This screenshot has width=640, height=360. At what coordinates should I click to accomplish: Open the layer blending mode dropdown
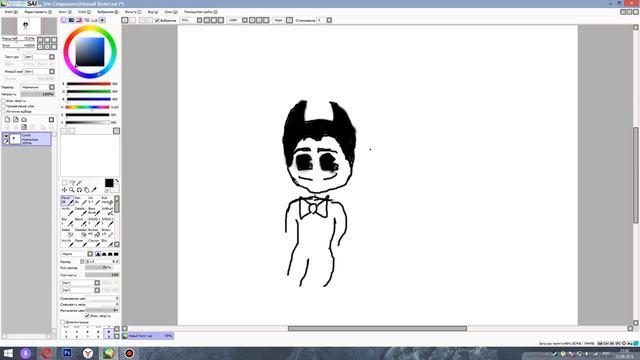(x=52, y=87)
